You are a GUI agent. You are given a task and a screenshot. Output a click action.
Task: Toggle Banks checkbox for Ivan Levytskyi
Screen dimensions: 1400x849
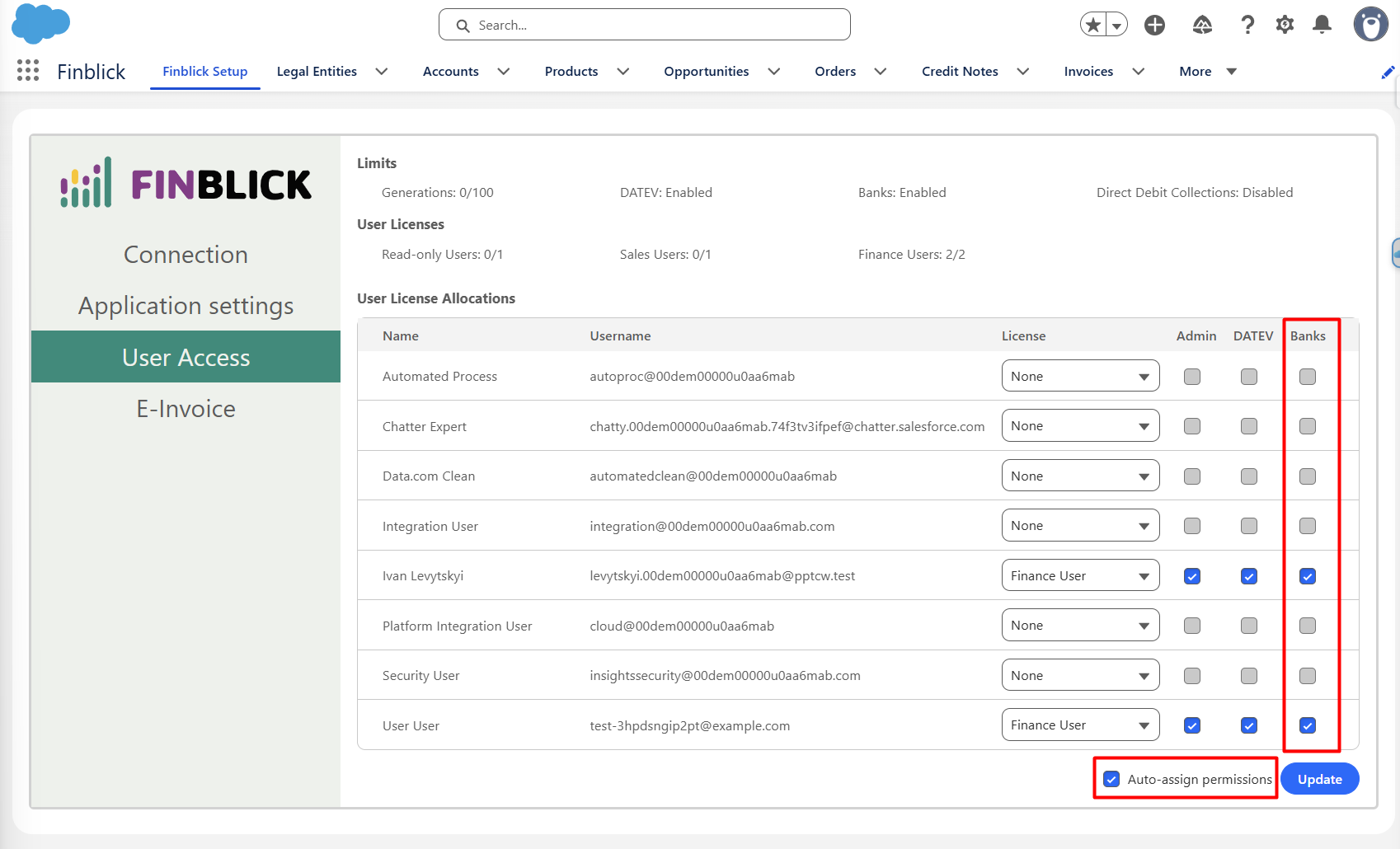point(1308,576)
